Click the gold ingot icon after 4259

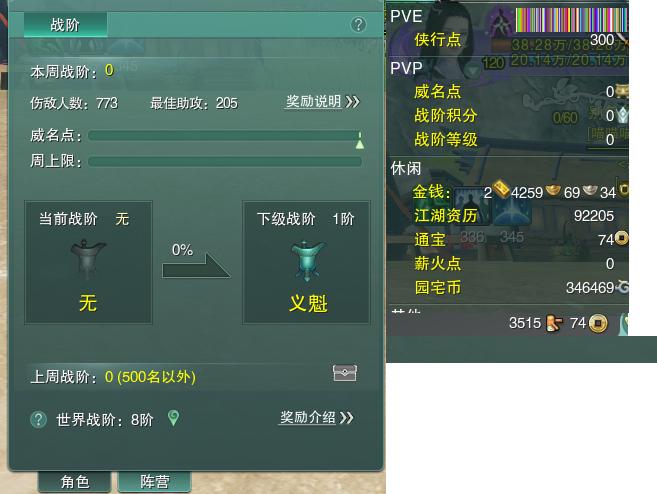click(x=553, y=190)
